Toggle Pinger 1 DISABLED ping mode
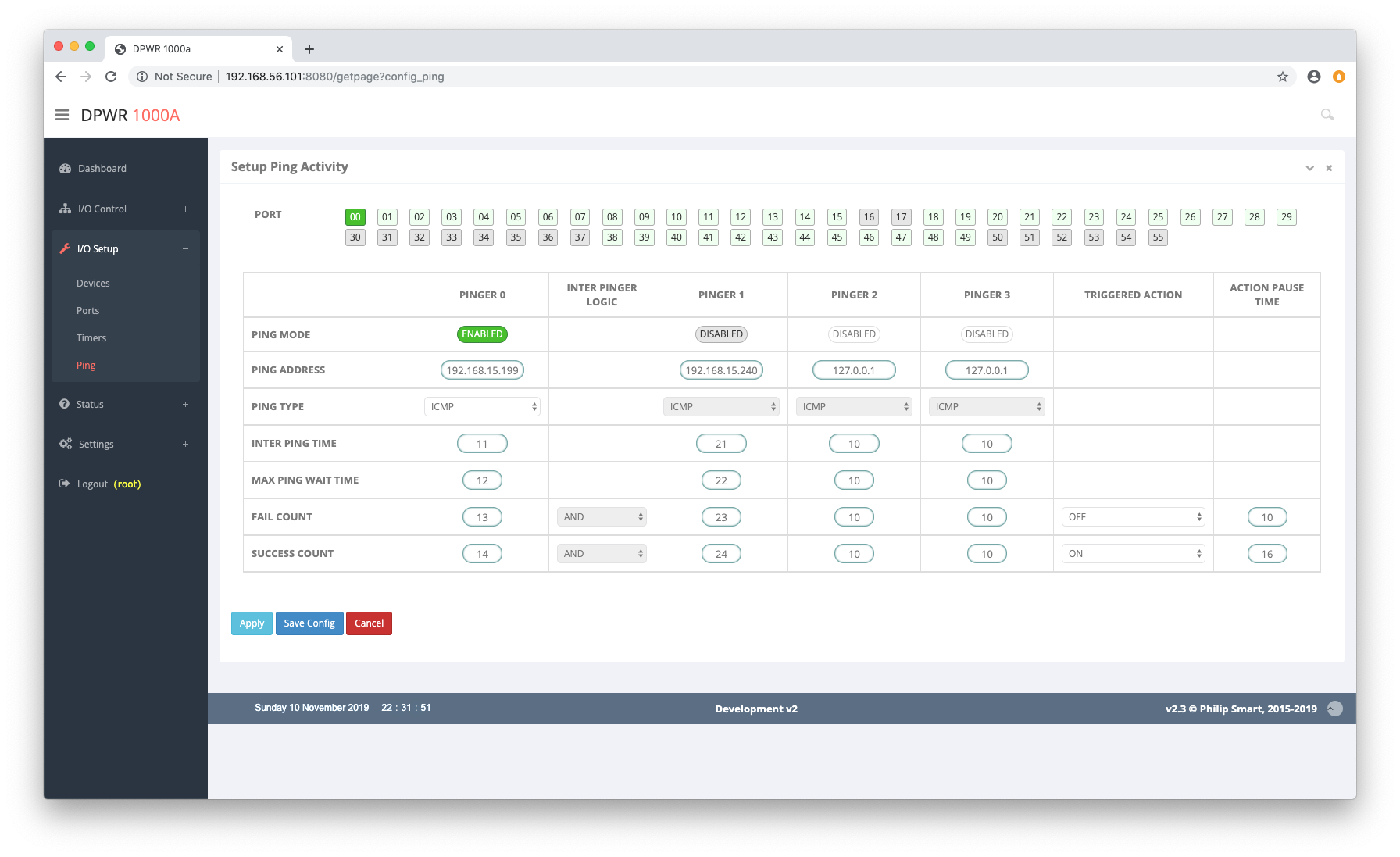The height and width of the screenshot is (857, 1400). 721,334
